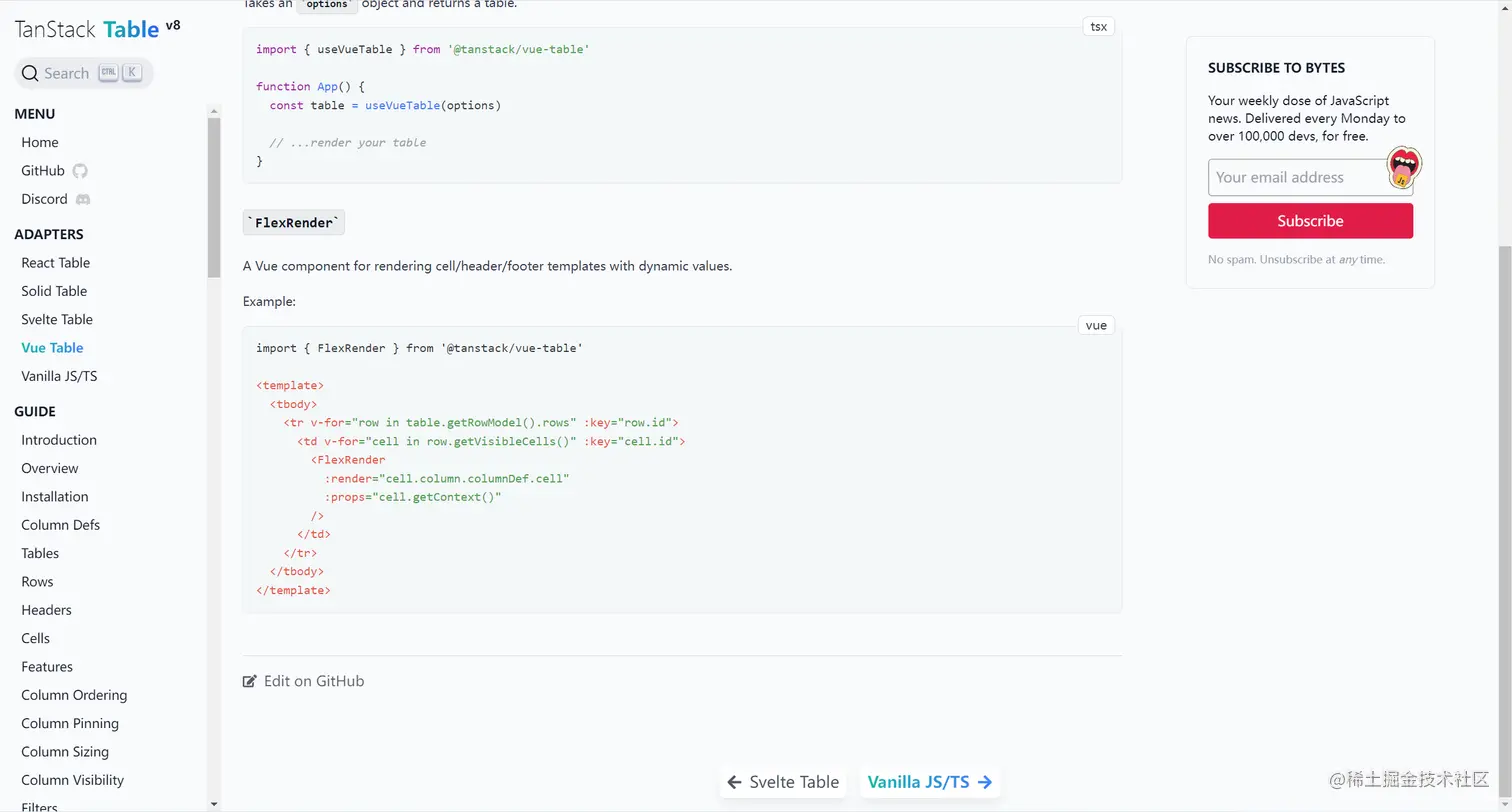This screenshot has width=1512, height=812.
Task: Click the right arrow icon after Vanilla JS/TS
Action: [985, 782]
